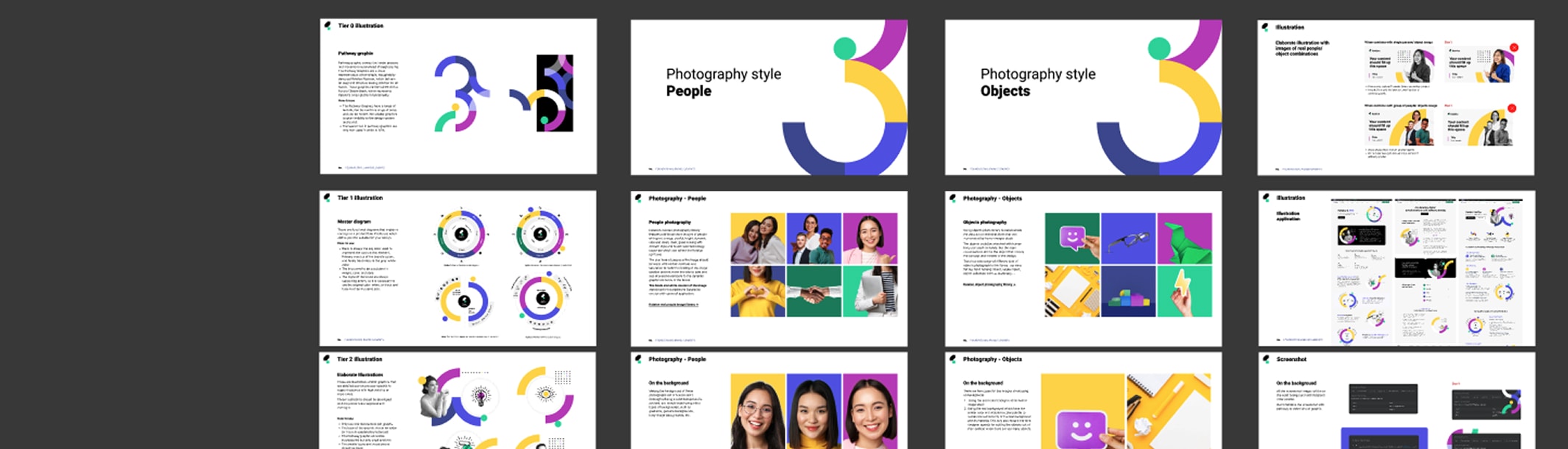Select the Screenshot slide title
This screenshot has height=449, width=1568.
[1292, 359]
